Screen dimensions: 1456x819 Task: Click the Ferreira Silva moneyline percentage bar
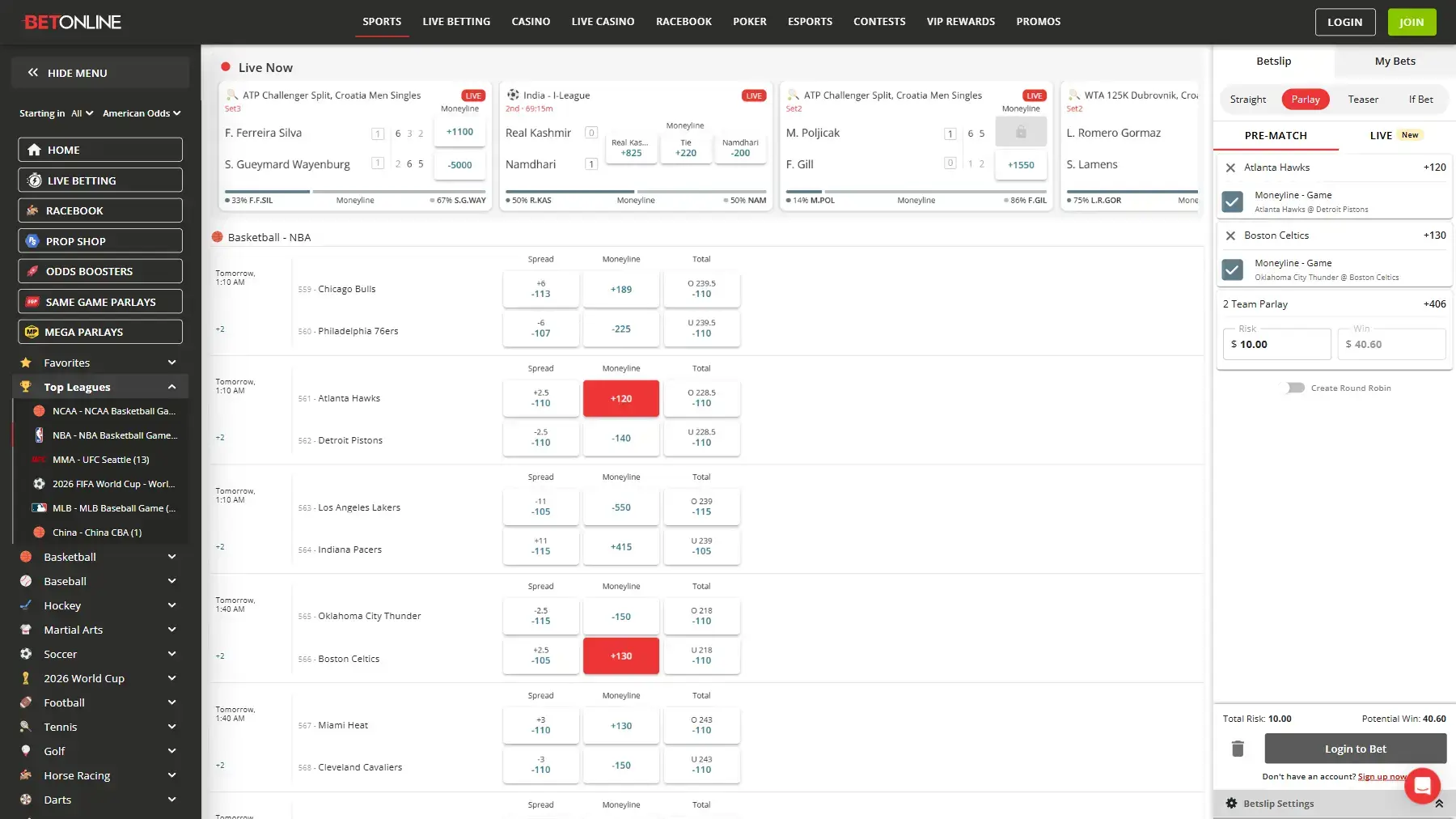coord(356,193)
